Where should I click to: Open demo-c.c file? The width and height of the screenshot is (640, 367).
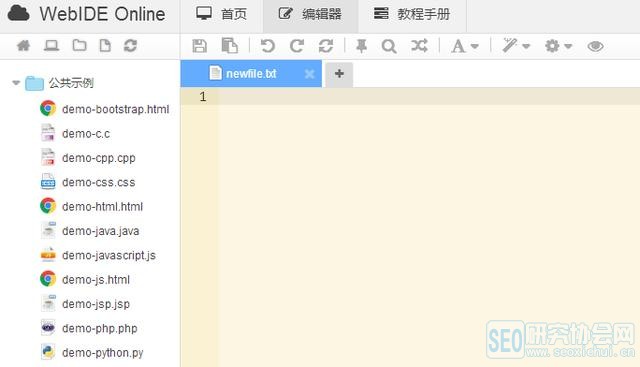pos(75,133)
